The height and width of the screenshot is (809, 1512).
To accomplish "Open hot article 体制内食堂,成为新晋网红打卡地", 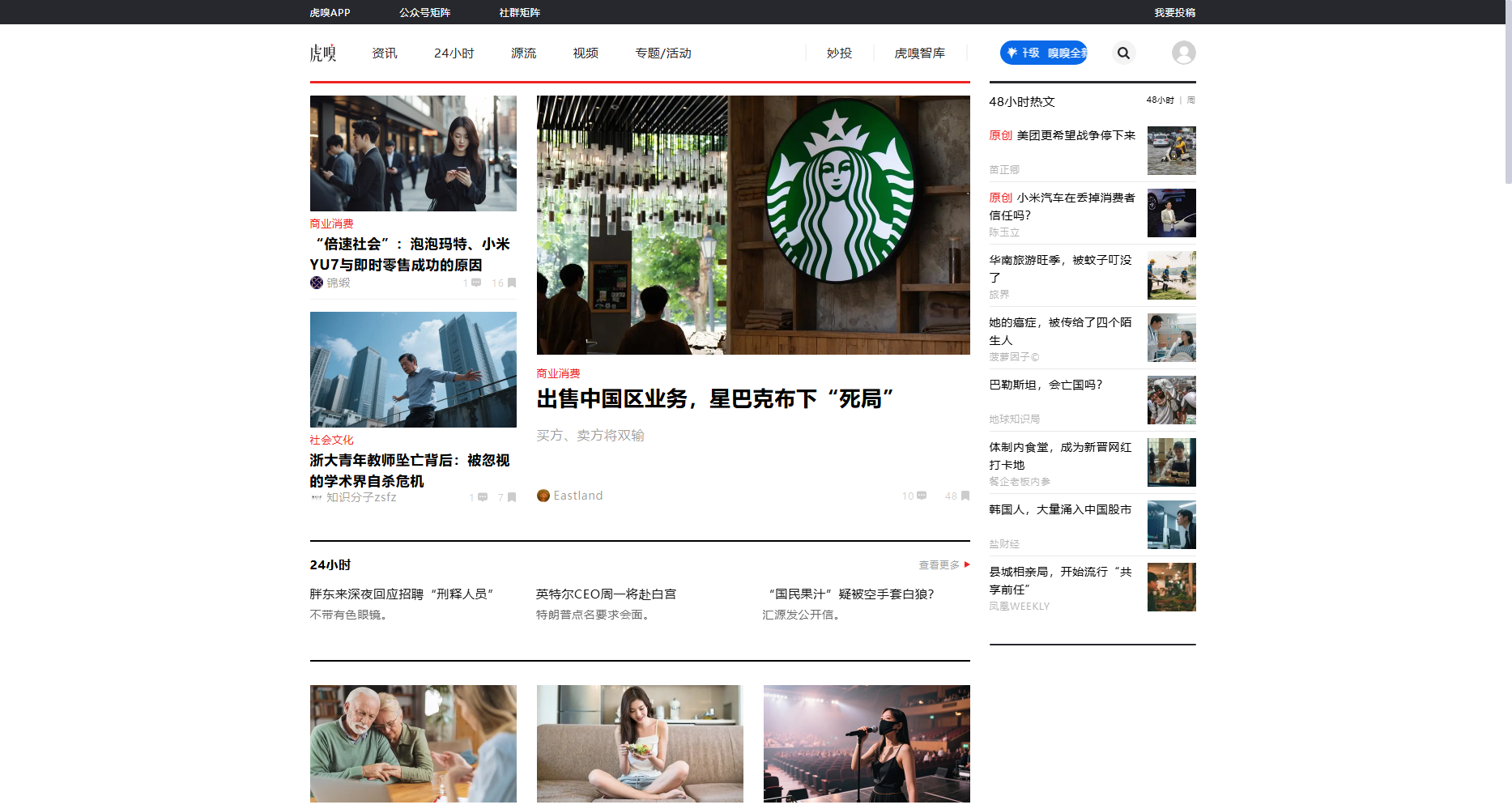I will pyautogui.click(x=1060, y=456).
